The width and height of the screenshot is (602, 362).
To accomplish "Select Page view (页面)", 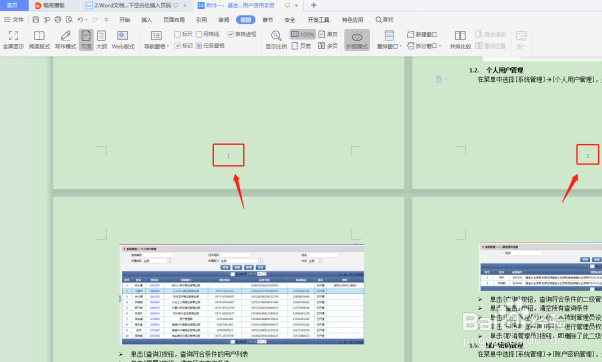I will 86,40.
